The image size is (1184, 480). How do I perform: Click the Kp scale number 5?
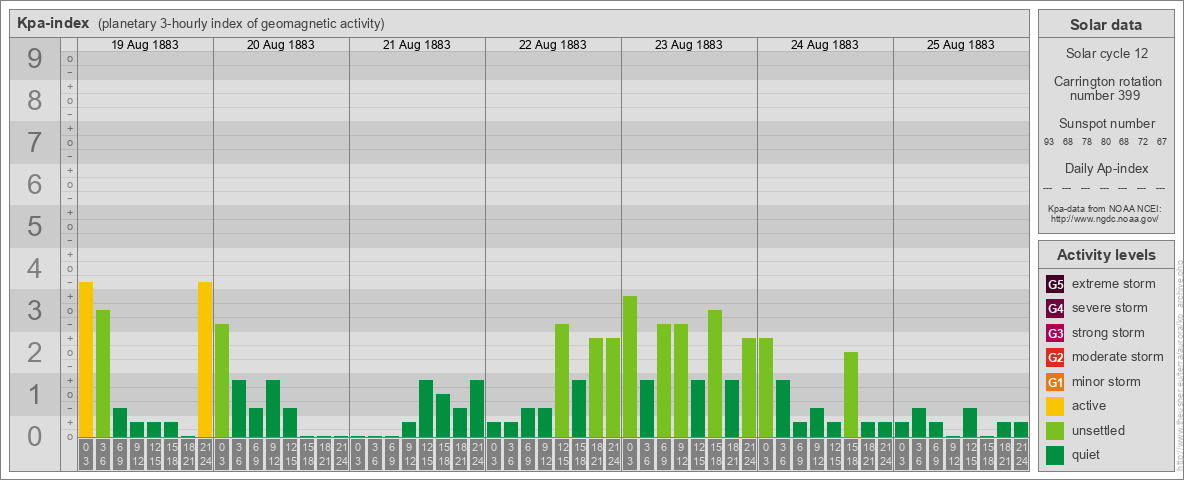34,226
